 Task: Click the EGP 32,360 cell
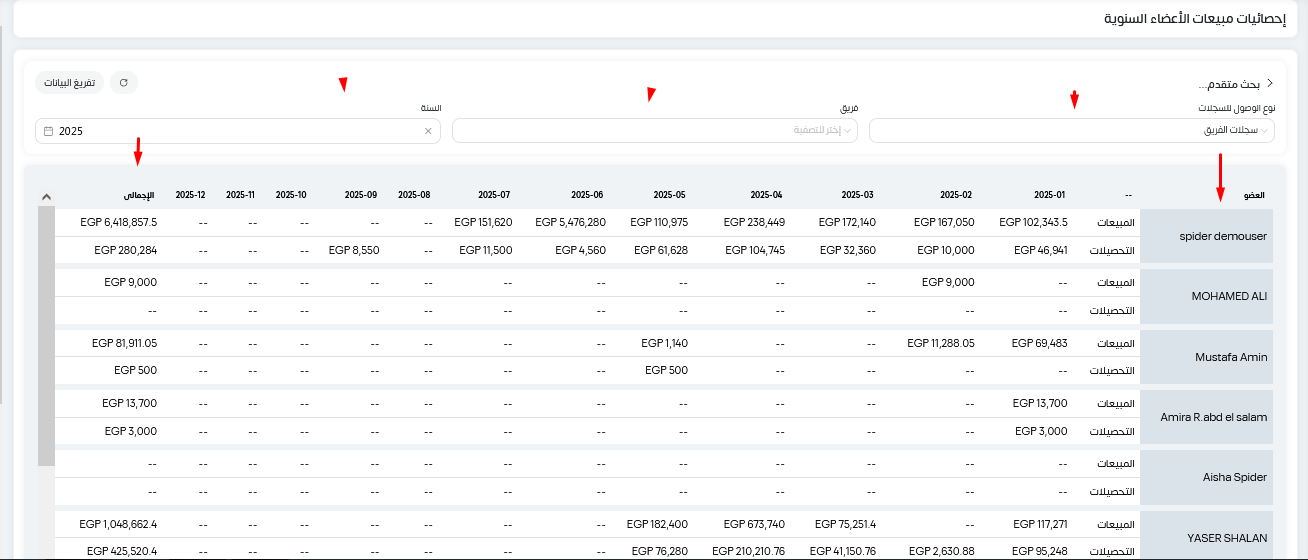(849, 250)
